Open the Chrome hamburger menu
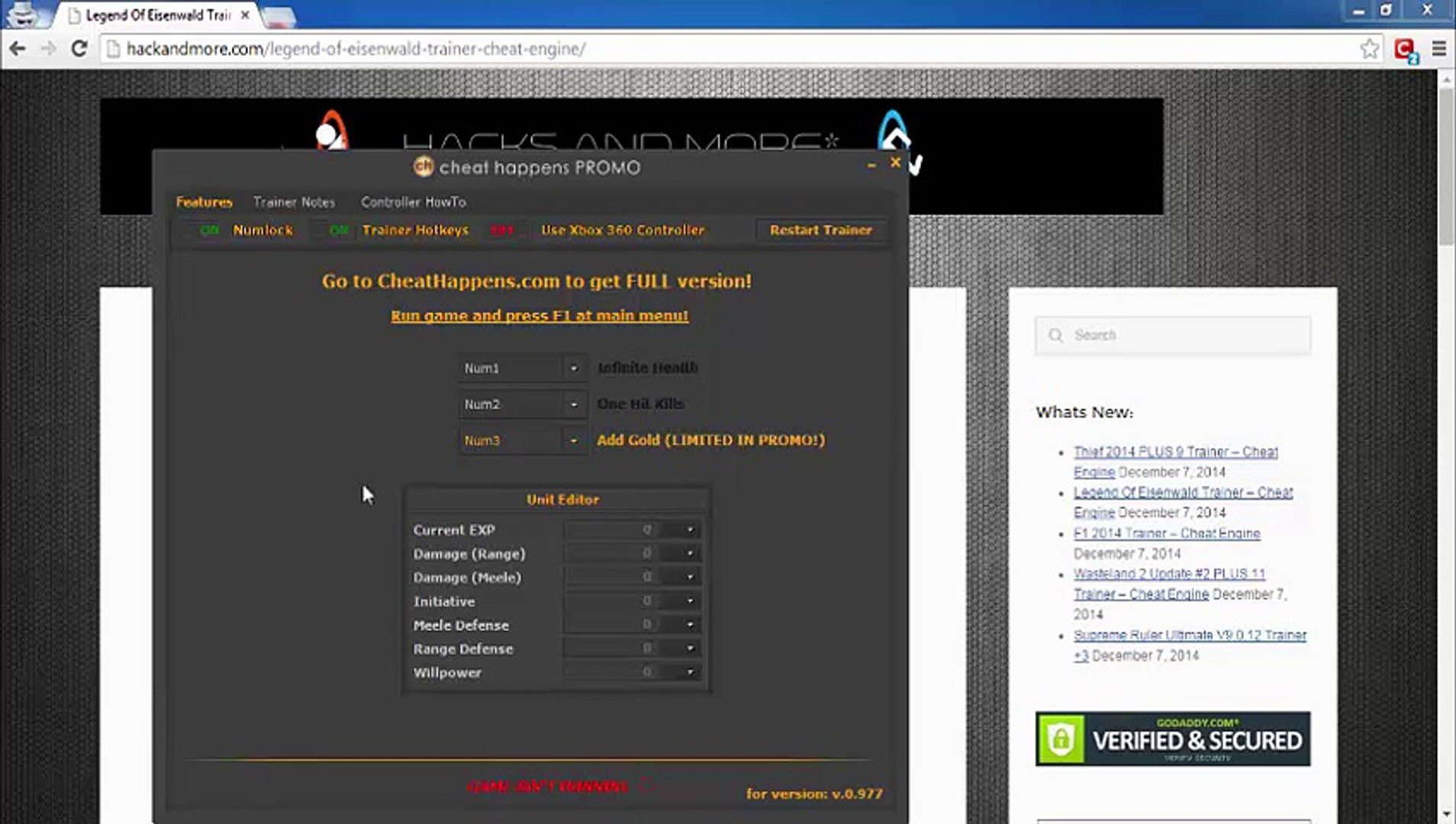Image resolution: width=1456 pixels, height=824 pixels. 1439,49
